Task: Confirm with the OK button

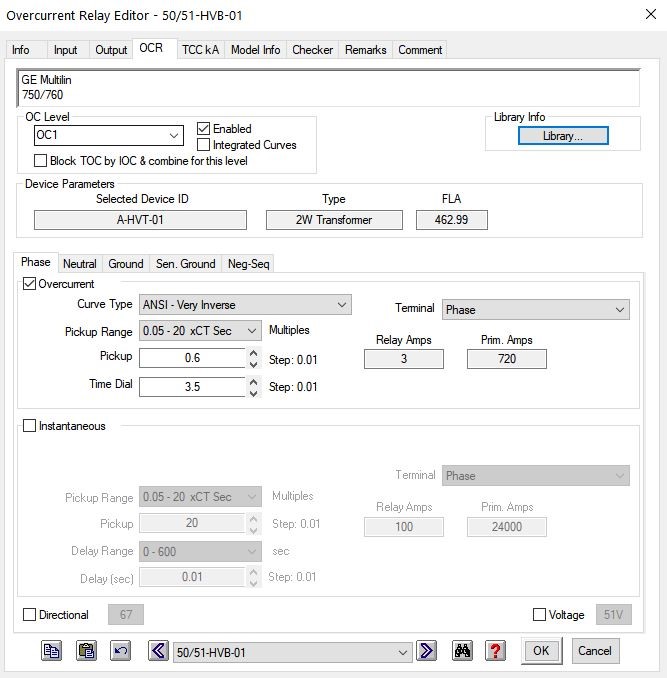Action: pos(541,650)
